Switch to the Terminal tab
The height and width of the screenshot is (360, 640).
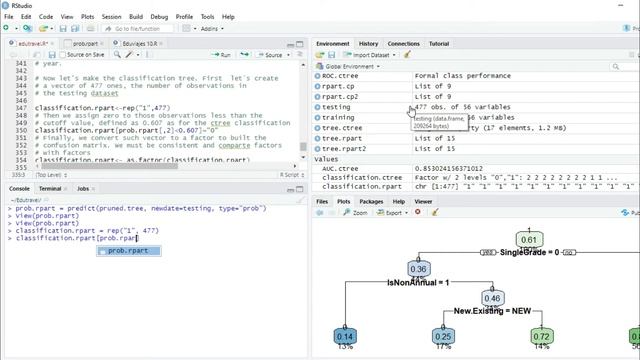pos(50,189)
